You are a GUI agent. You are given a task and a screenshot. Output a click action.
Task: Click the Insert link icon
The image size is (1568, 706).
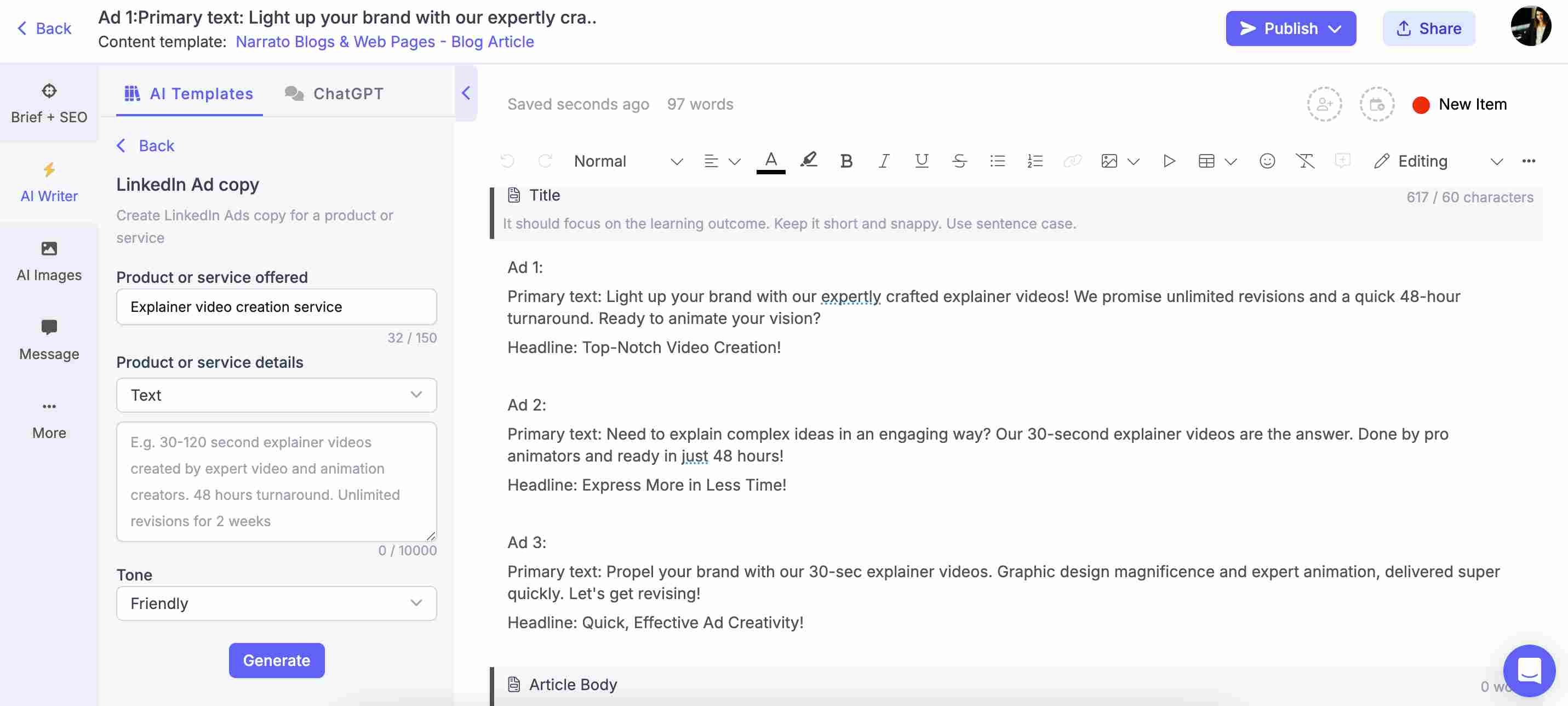point(1071,161)
